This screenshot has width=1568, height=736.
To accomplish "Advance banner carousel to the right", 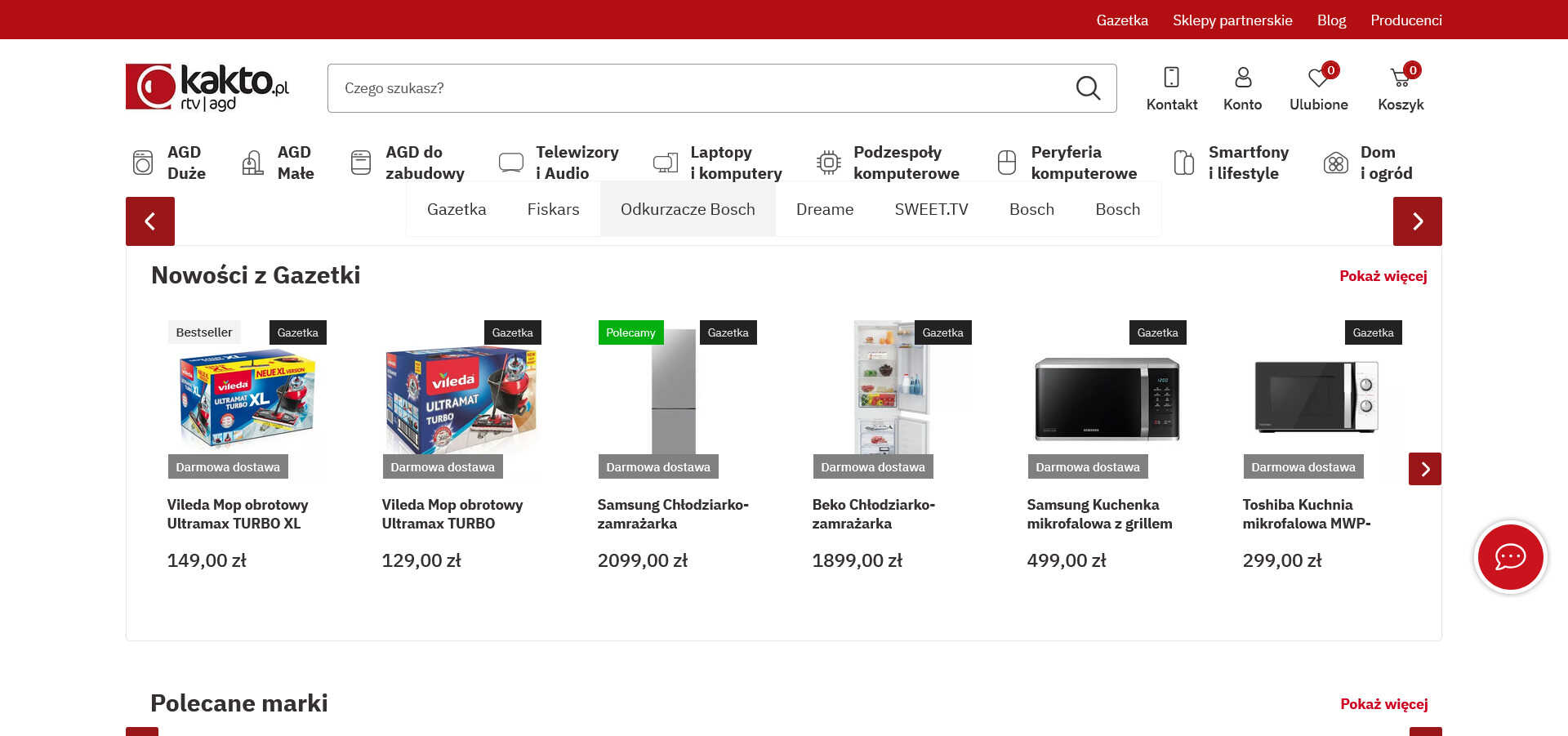I will point(1417,221).
